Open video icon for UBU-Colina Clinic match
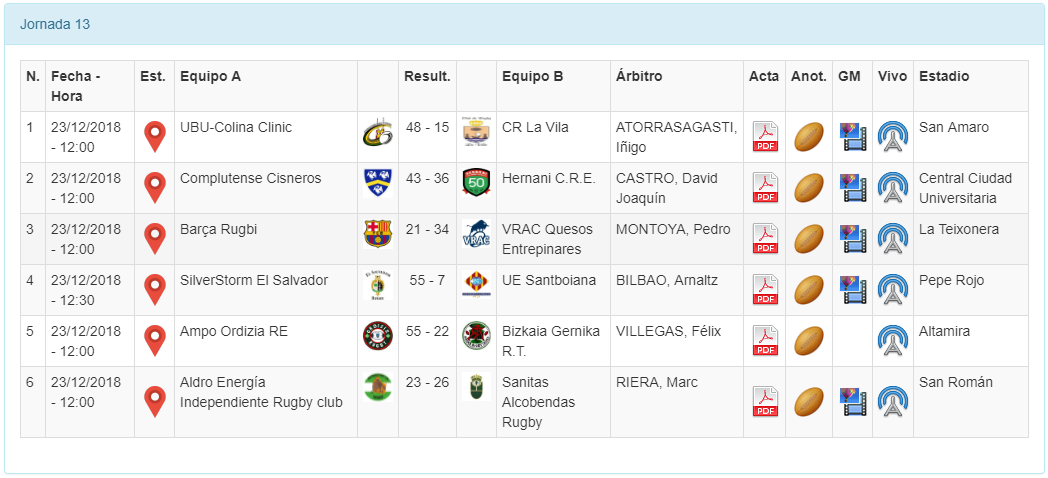 pos(853,136)
